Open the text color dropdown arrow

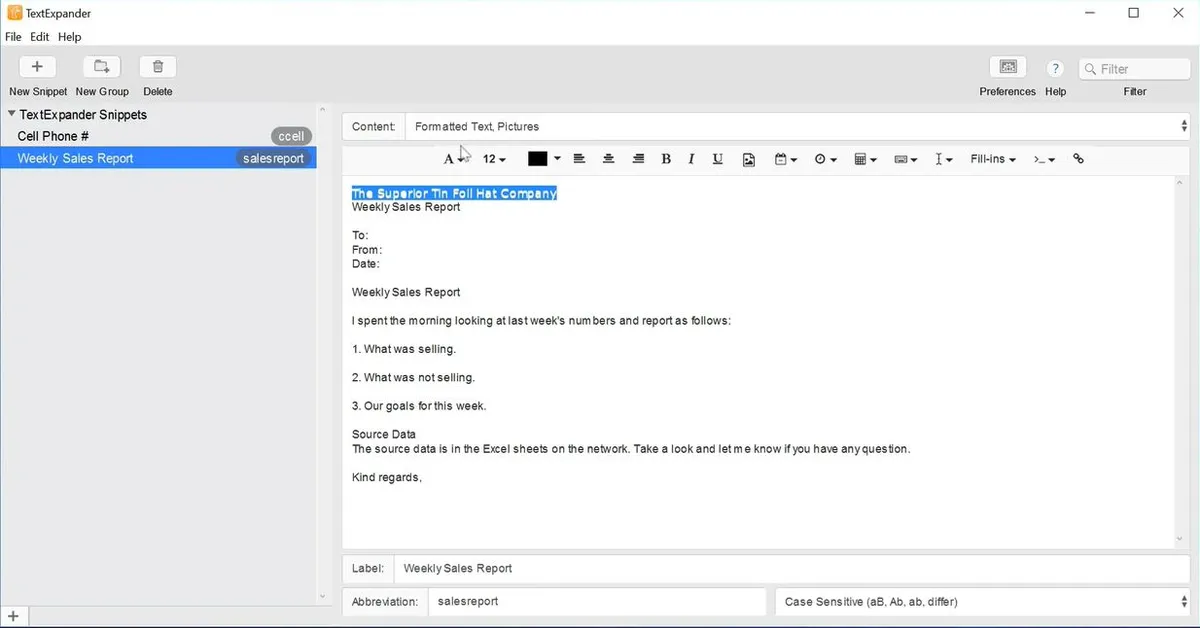[x=557, y=159]
